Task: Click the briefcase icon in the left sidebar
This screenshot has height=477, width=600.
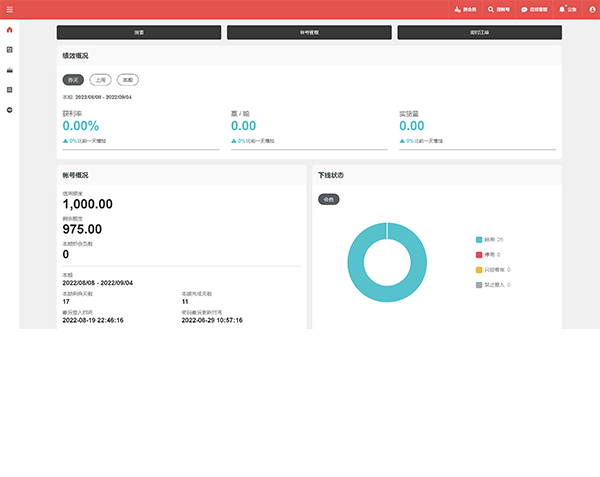Action: click(10, 69)
